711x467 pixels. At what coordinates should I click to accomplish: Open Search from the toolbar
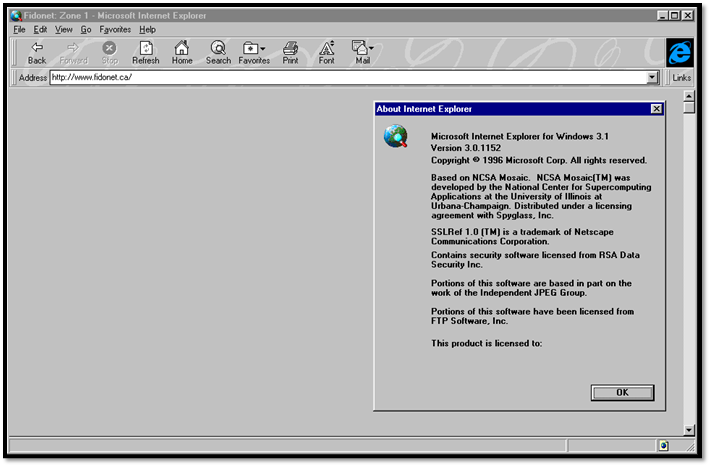(218, 48)
